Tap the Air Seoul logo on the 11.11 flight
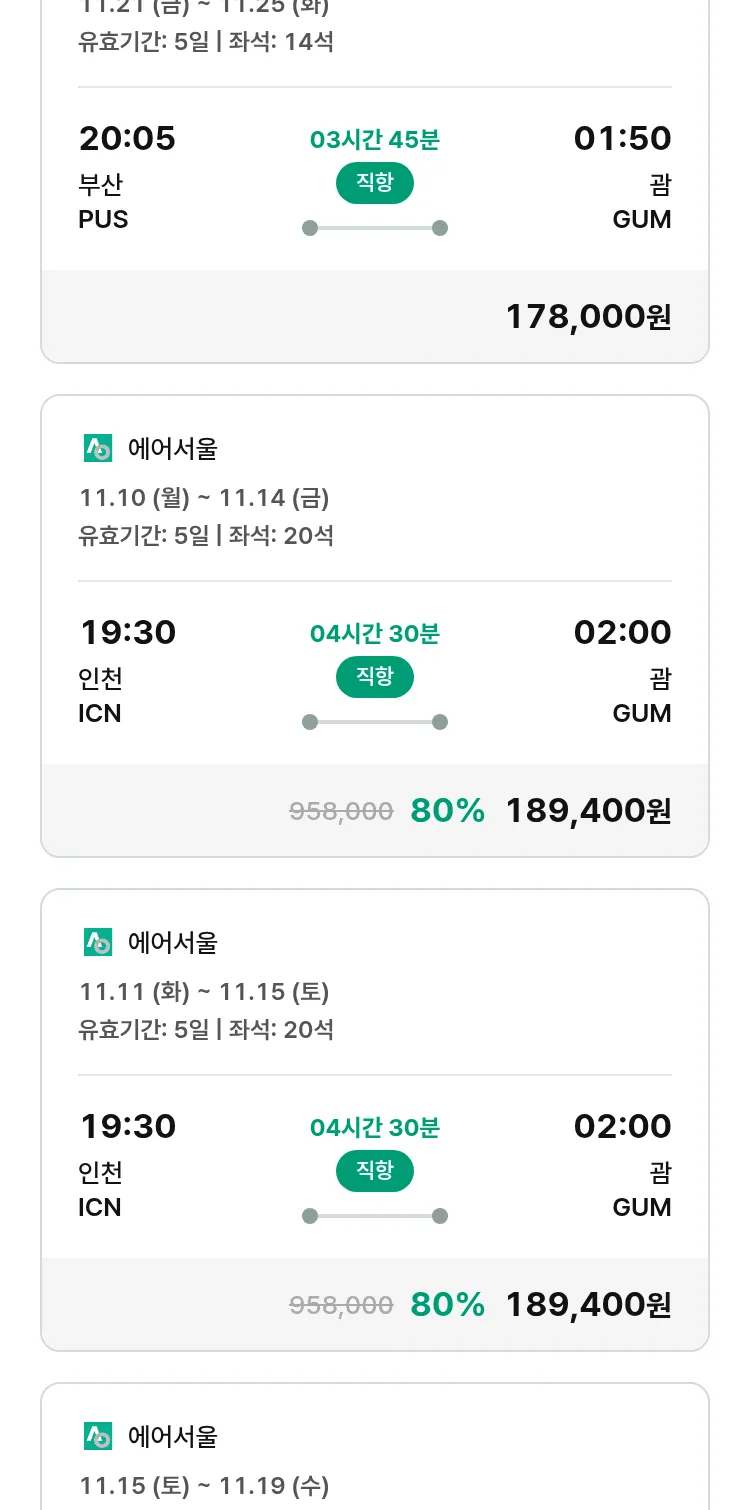This screenshot has height=1510, width=750. pyautogui.click(x=98, y=942)
